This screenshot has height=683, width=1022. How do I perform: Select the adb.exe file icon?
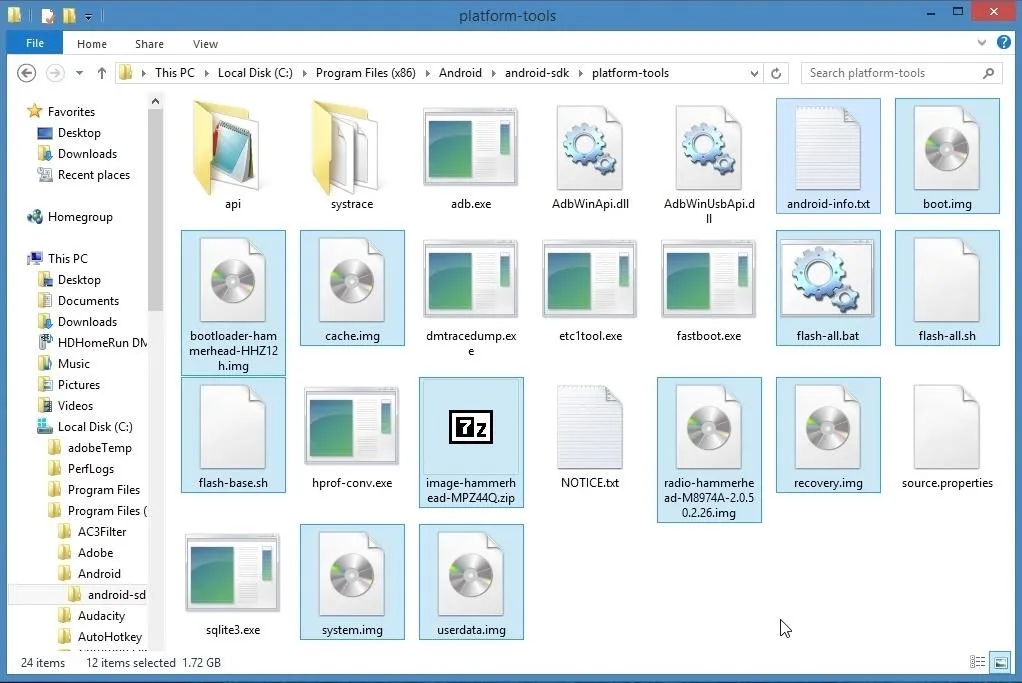click(x=471, y=147)
